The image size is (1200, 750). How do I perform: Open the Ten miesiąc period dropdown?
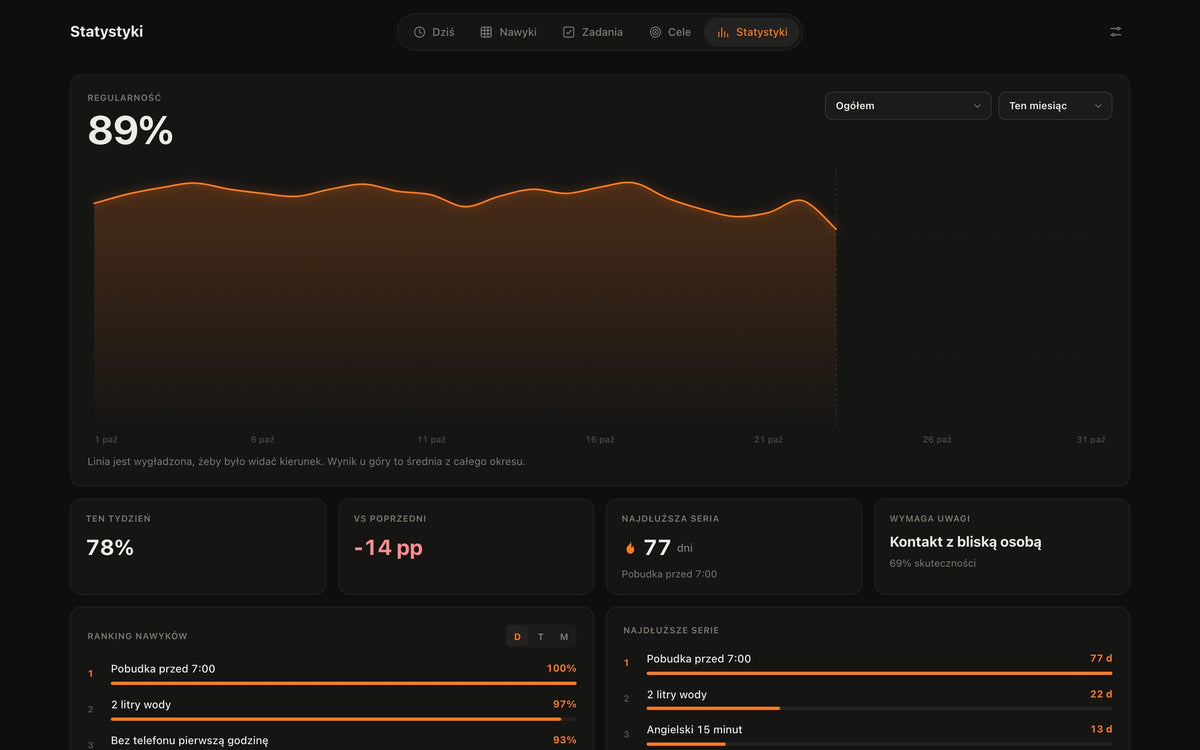pos(1055,106)
